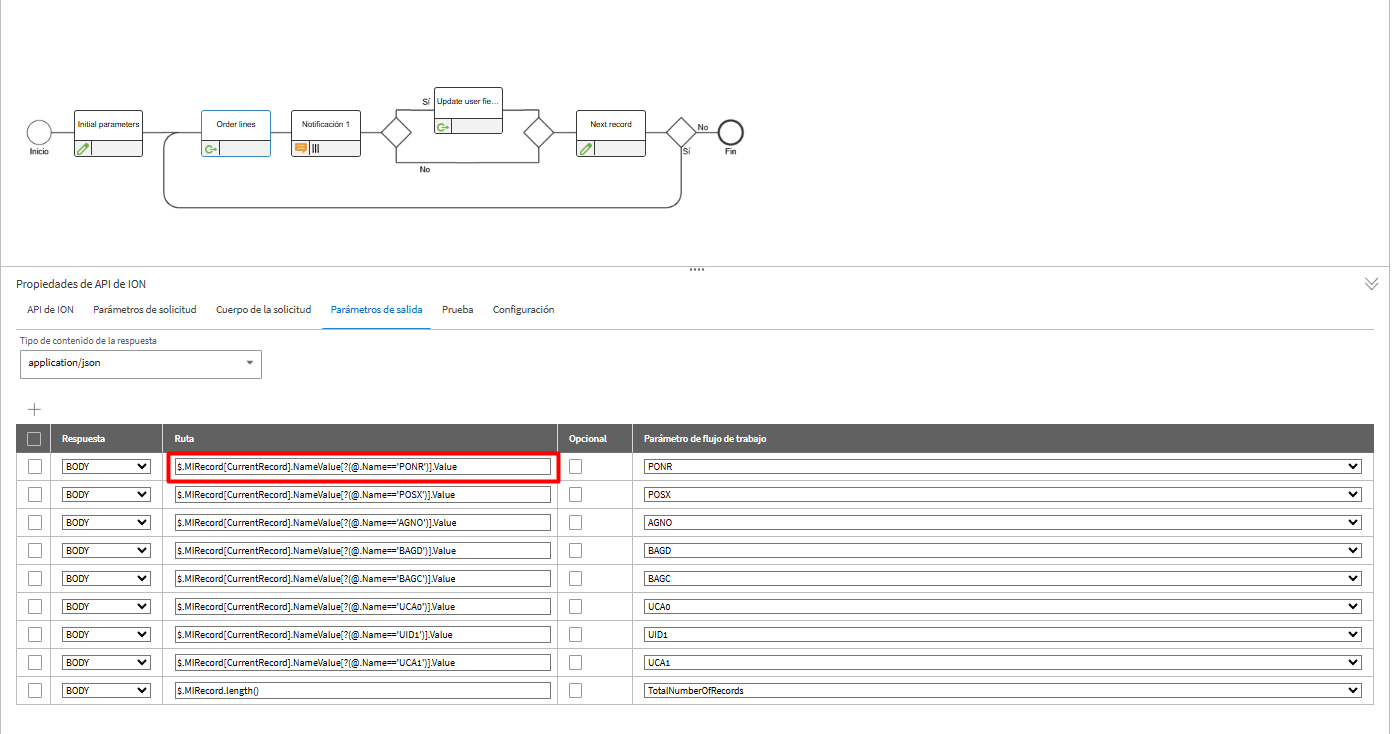The image size is (1399, 734).
Task: Click the Next record activity node
Action: 611,133
